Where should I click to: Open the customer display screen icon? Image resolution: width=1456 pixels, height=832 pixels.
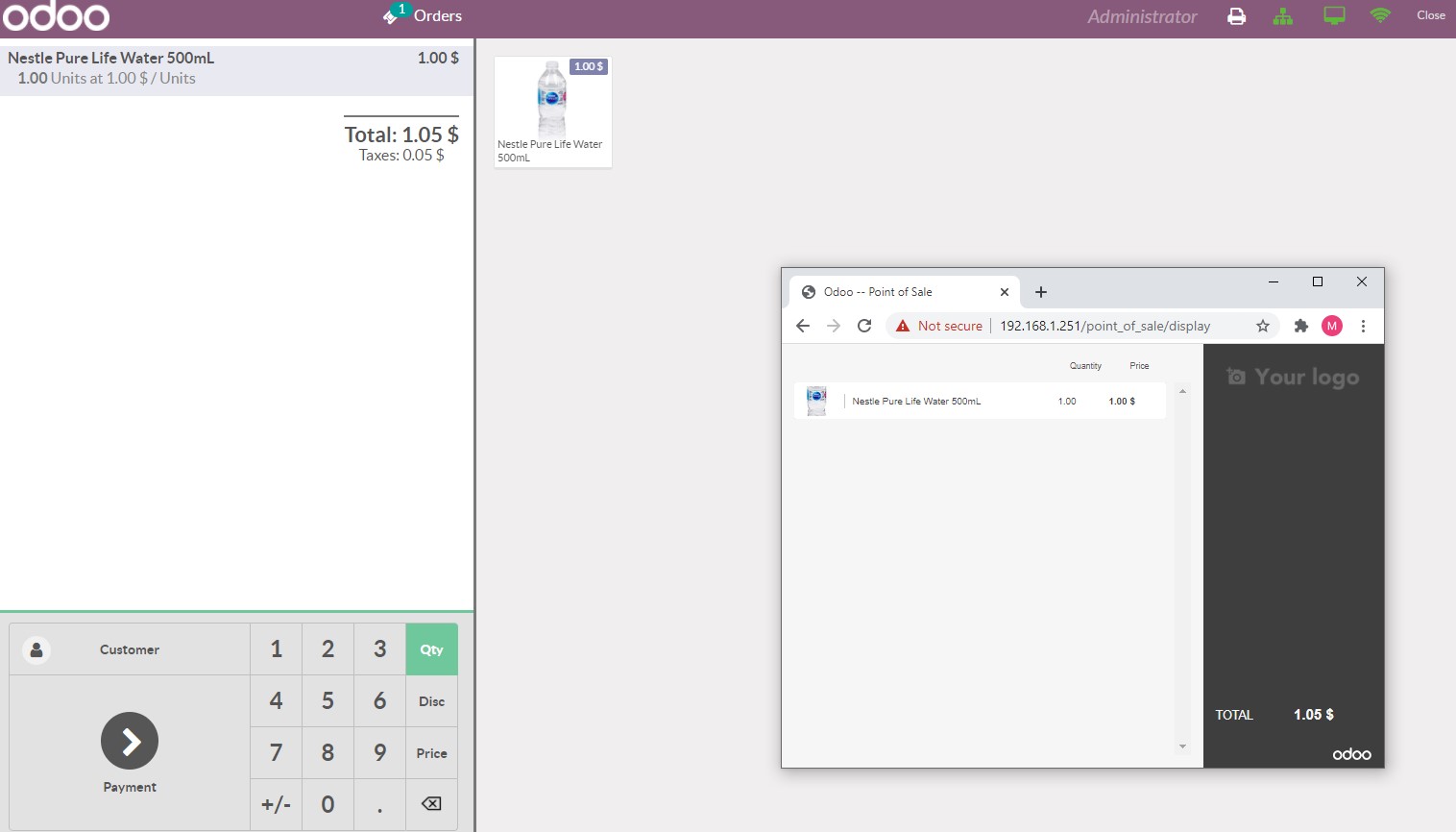[1333, 15]
